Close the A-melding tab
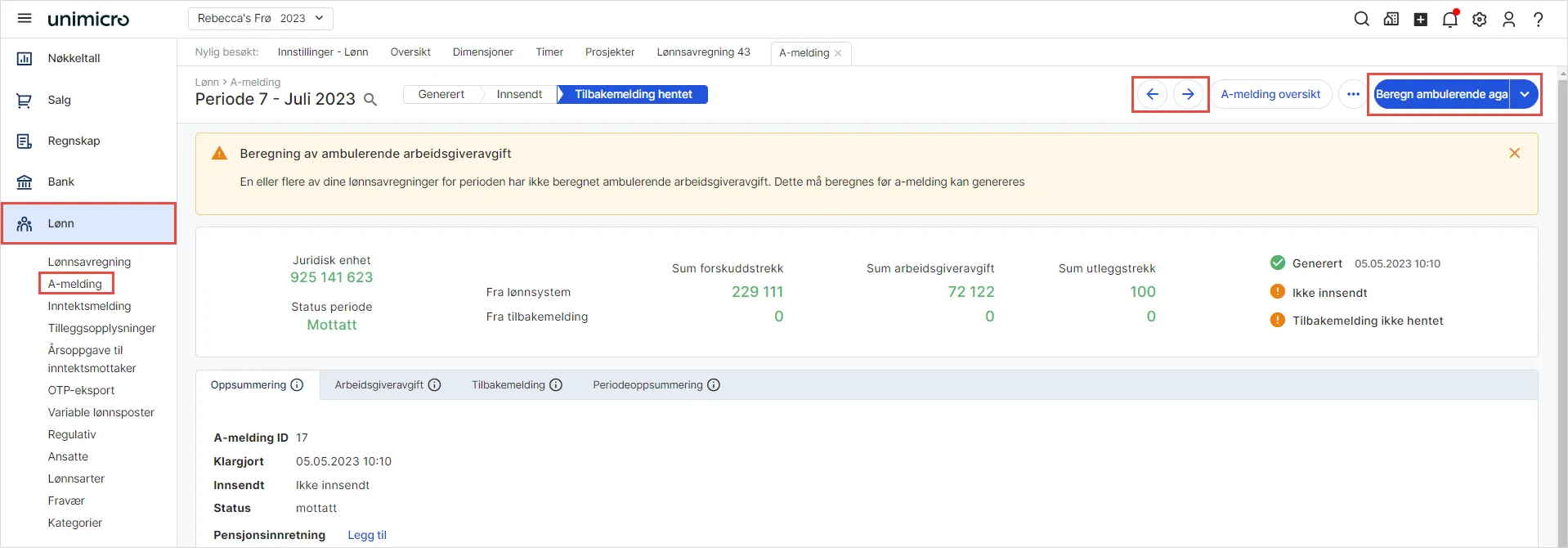 pos(838,53)
